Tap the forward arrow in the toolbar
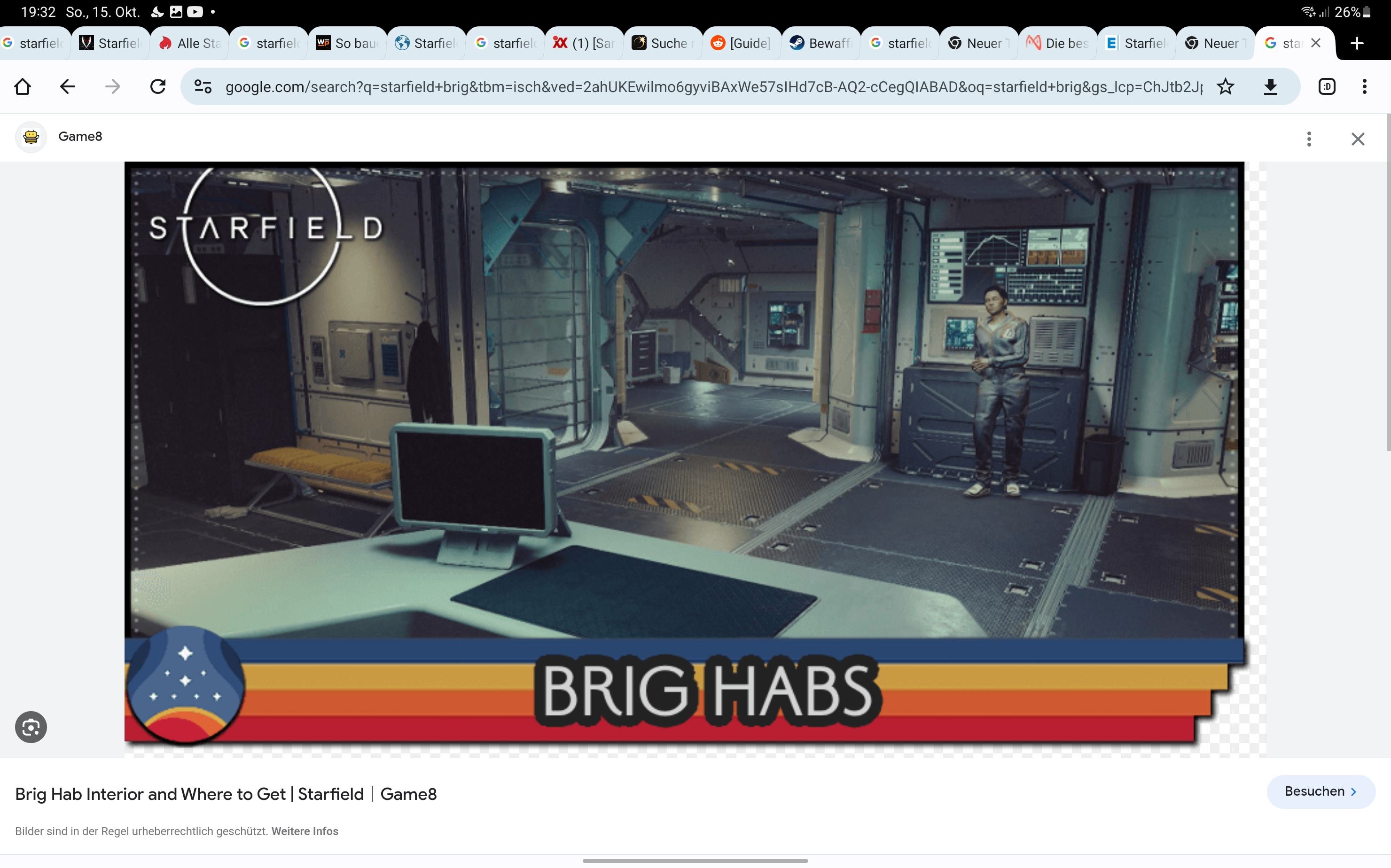Image resolution: width=1391 pixels, height=868 pixels. pos(113,87)
